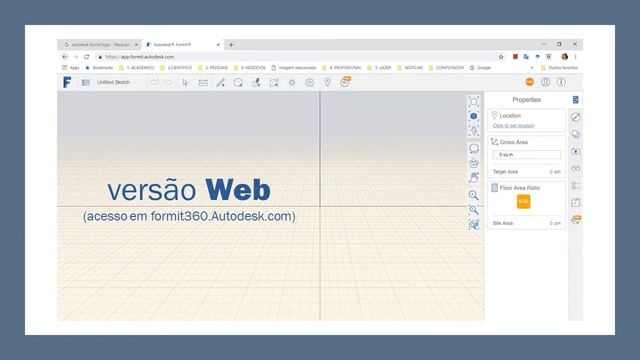
Task: Open the Google bookmark
Action: (x=480, y=68)
